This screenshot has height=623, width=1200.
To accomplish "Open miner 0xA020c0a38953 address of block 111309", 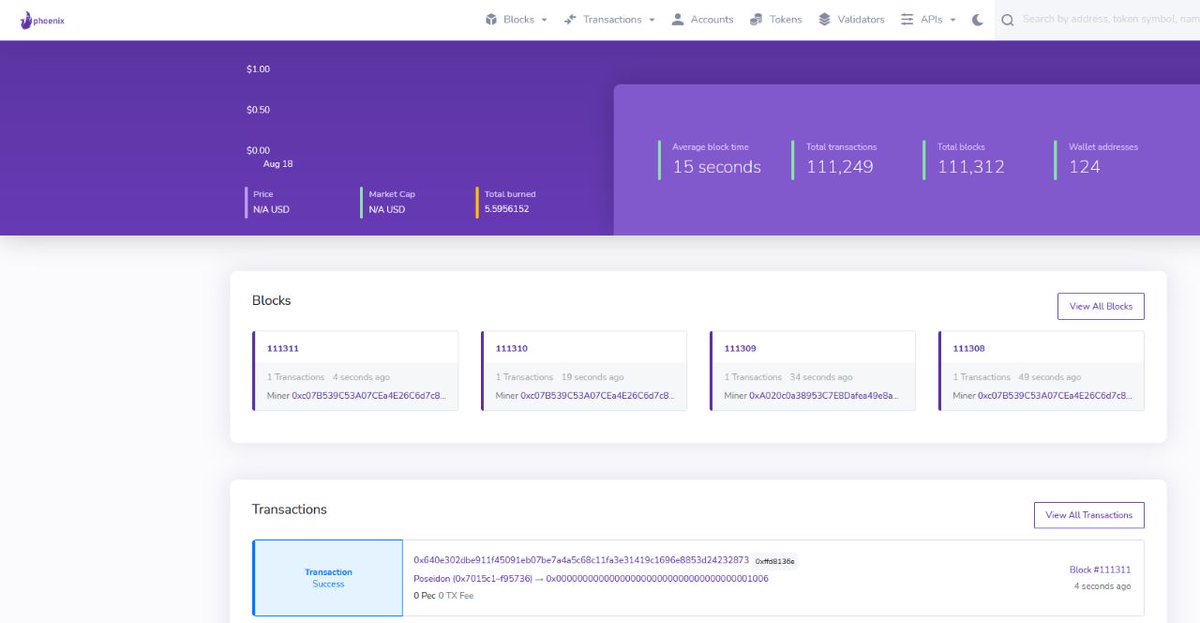I will tap(826, 396).
